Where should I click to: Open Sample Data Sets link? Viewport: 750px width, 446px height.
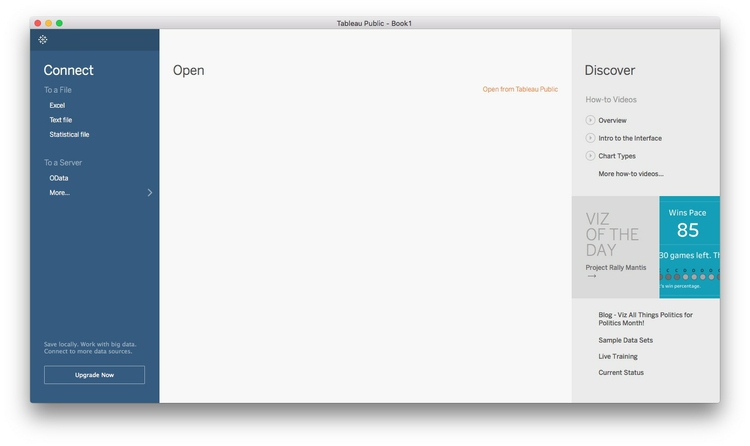coord(626,340)
